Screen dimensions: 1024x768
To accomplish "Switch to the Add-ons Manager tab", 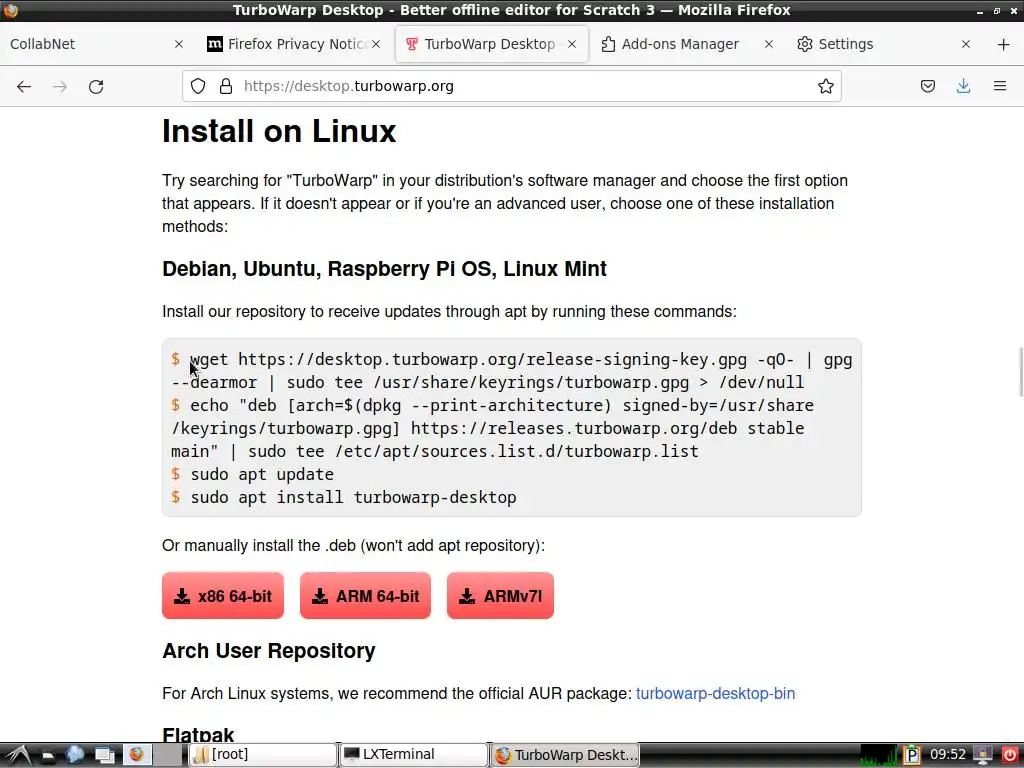I will (688, 44).
